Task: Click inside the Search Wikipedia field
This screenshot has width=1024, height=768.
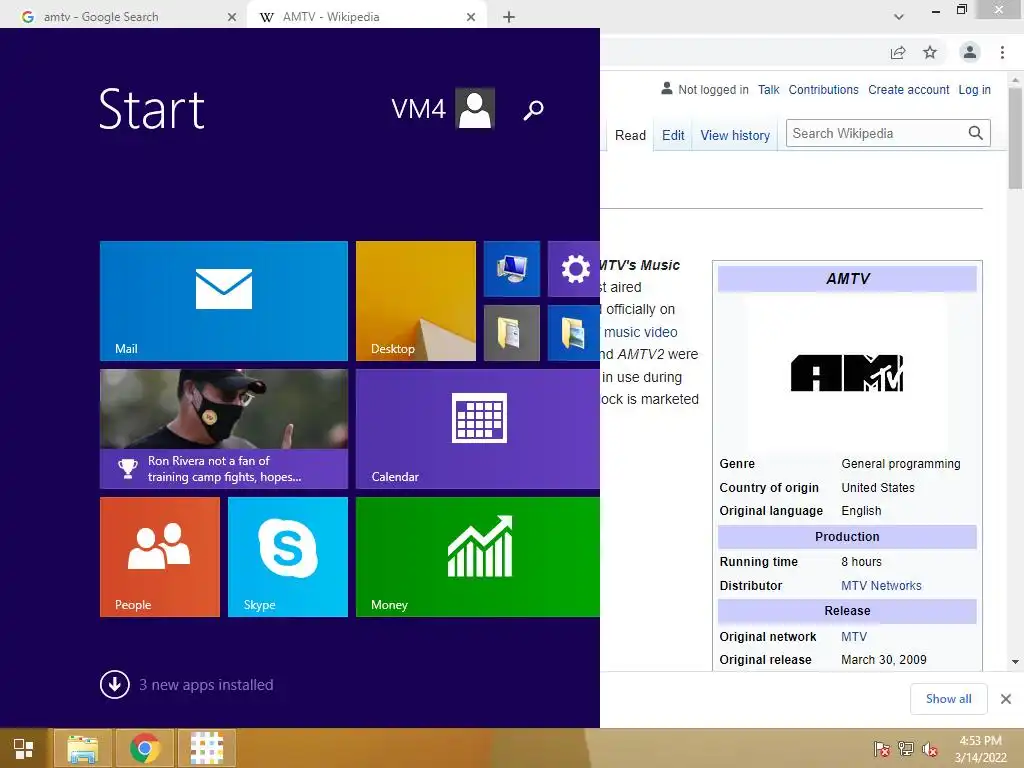Action: [876, 133]
